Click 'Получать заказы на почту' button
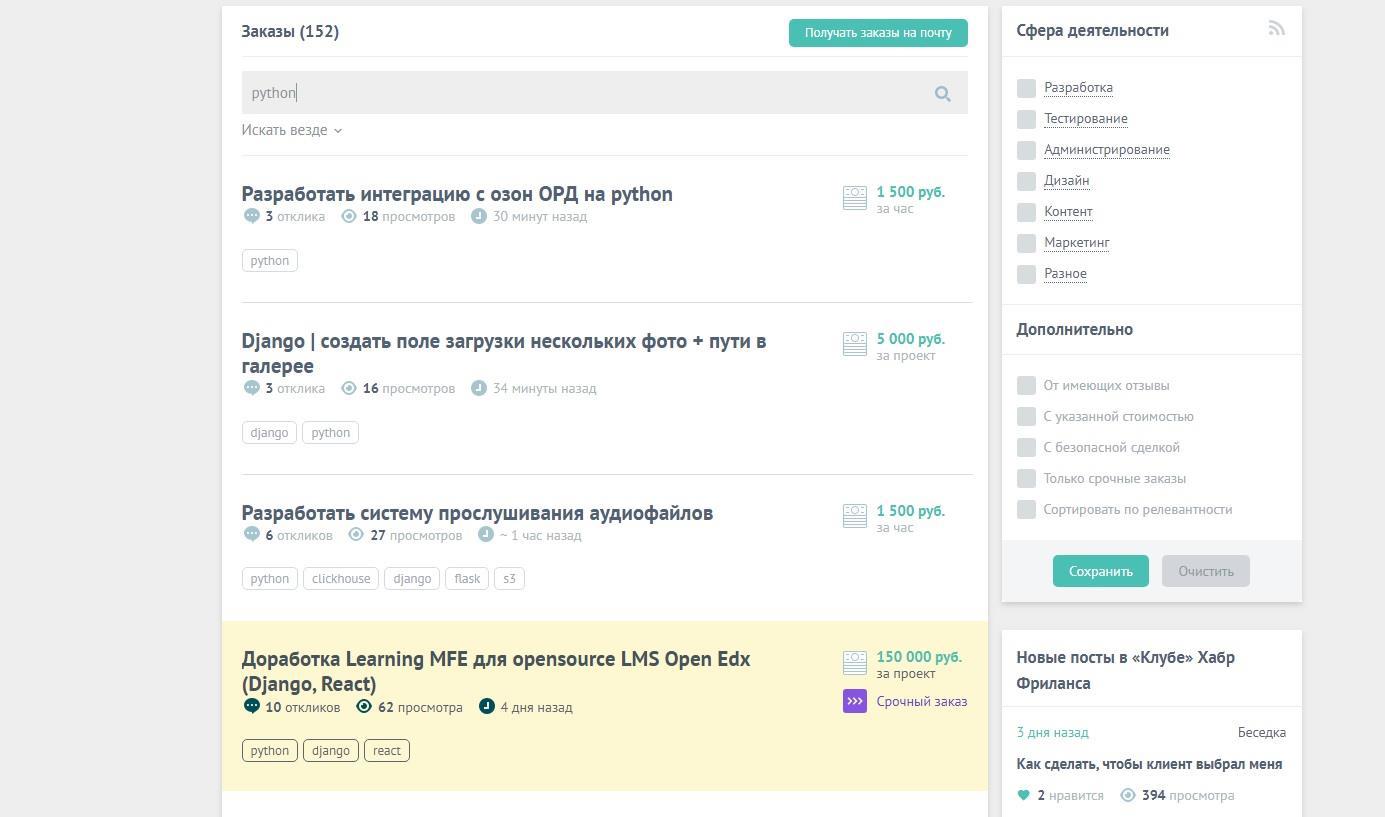The height and width of the screenshot is (817, 1385). [x=877, y=33]
